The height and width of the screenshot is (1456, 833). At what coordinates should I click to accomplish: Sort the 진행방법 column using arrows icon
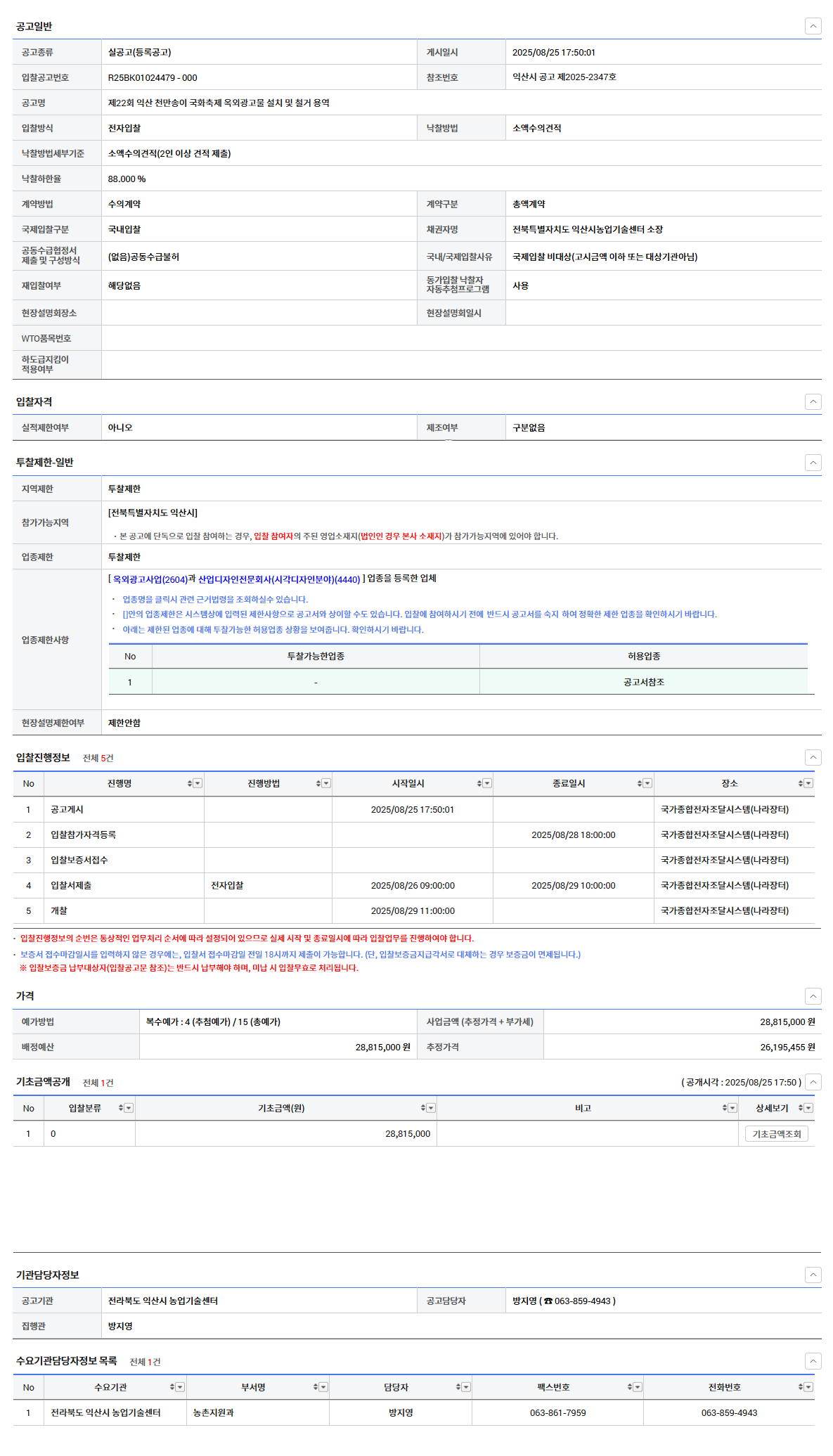point(318,783)
